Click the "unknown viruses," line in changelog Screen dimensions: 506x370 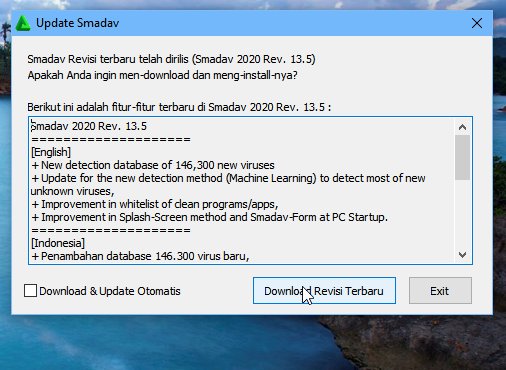point(72,191)
